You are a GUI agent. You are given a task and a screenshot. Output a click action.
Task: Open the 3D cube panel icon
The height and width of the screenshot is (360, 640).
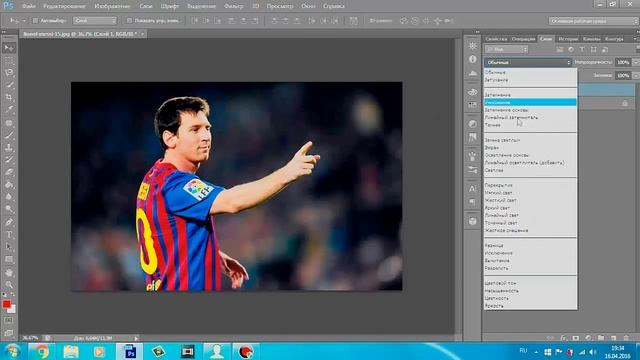pyautogui.click(x=473, y=221)
